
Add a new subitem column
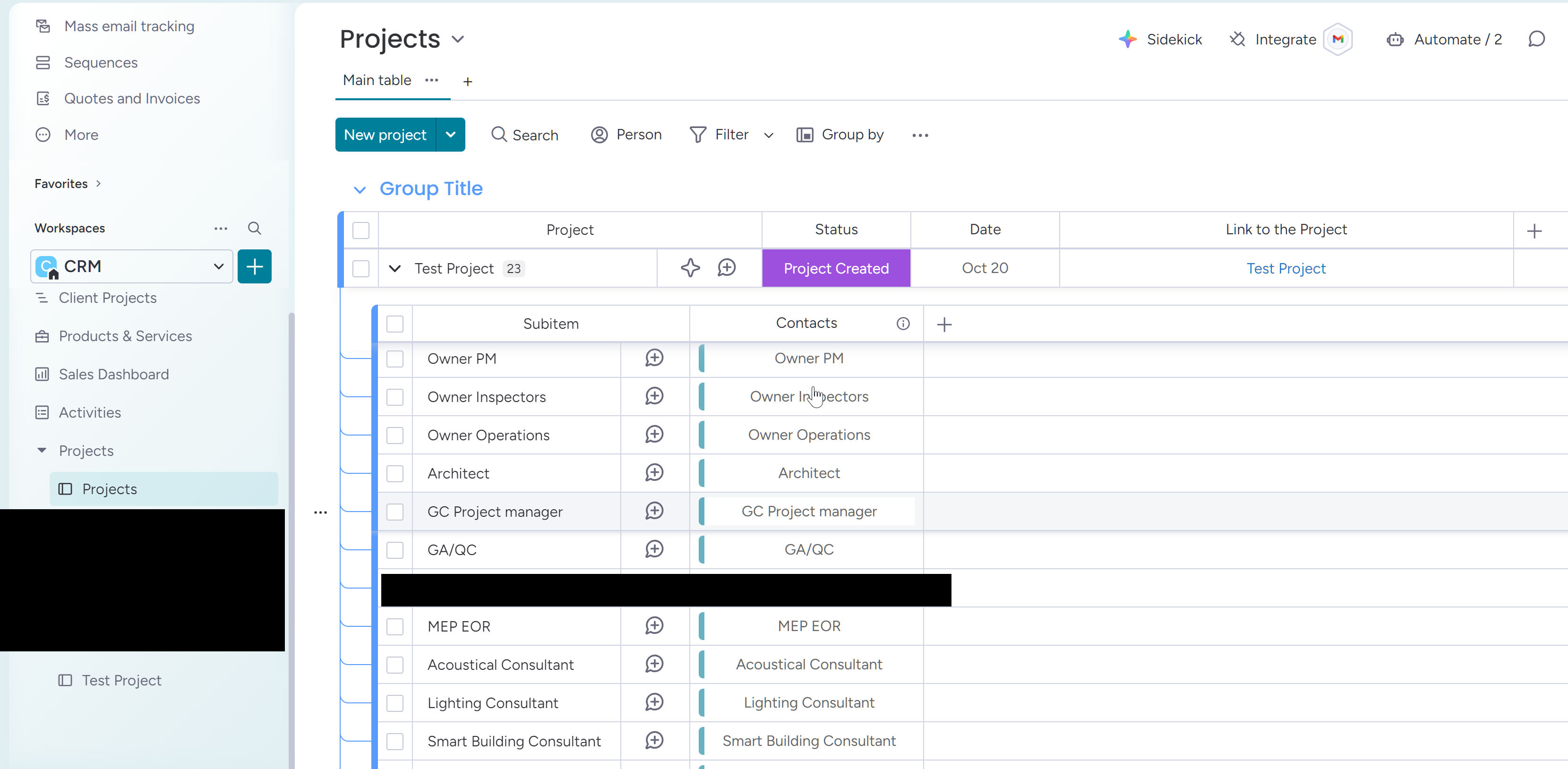click(944, 324)
